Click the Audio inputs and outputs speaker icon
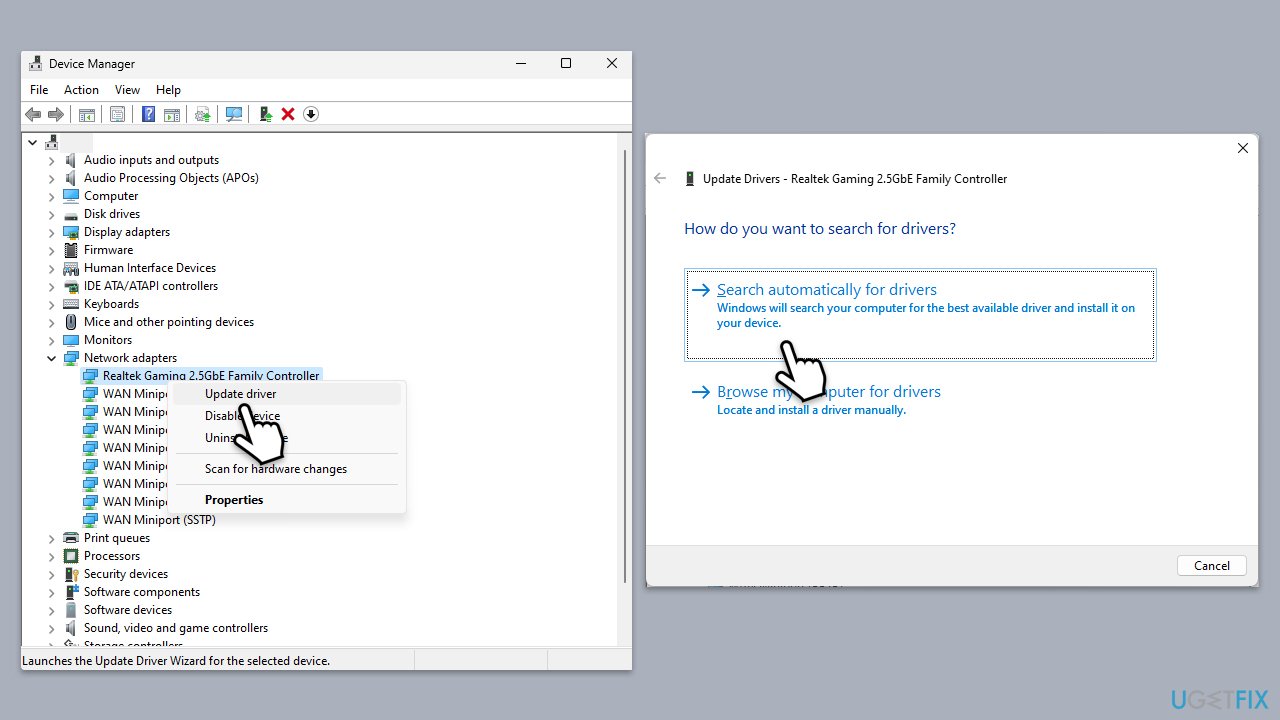Image resolution: width=1280 pixels, height=720 pixels. coord(71,160)
